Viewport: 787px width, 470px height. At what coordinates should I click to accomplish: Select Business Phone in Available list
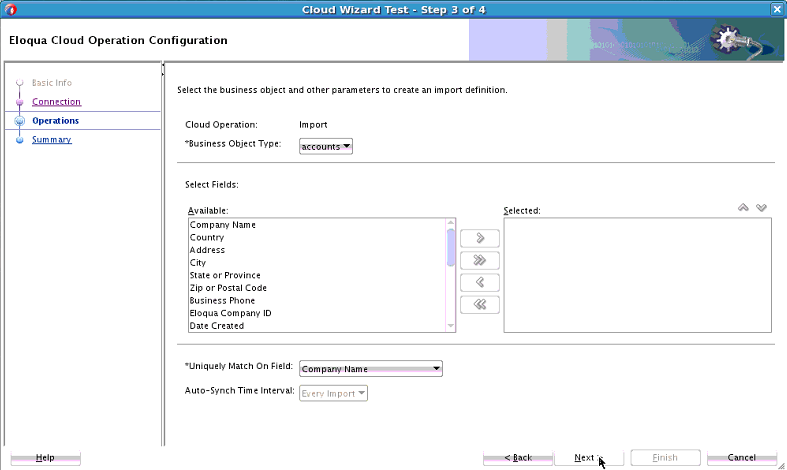click(x=317, y=300)
